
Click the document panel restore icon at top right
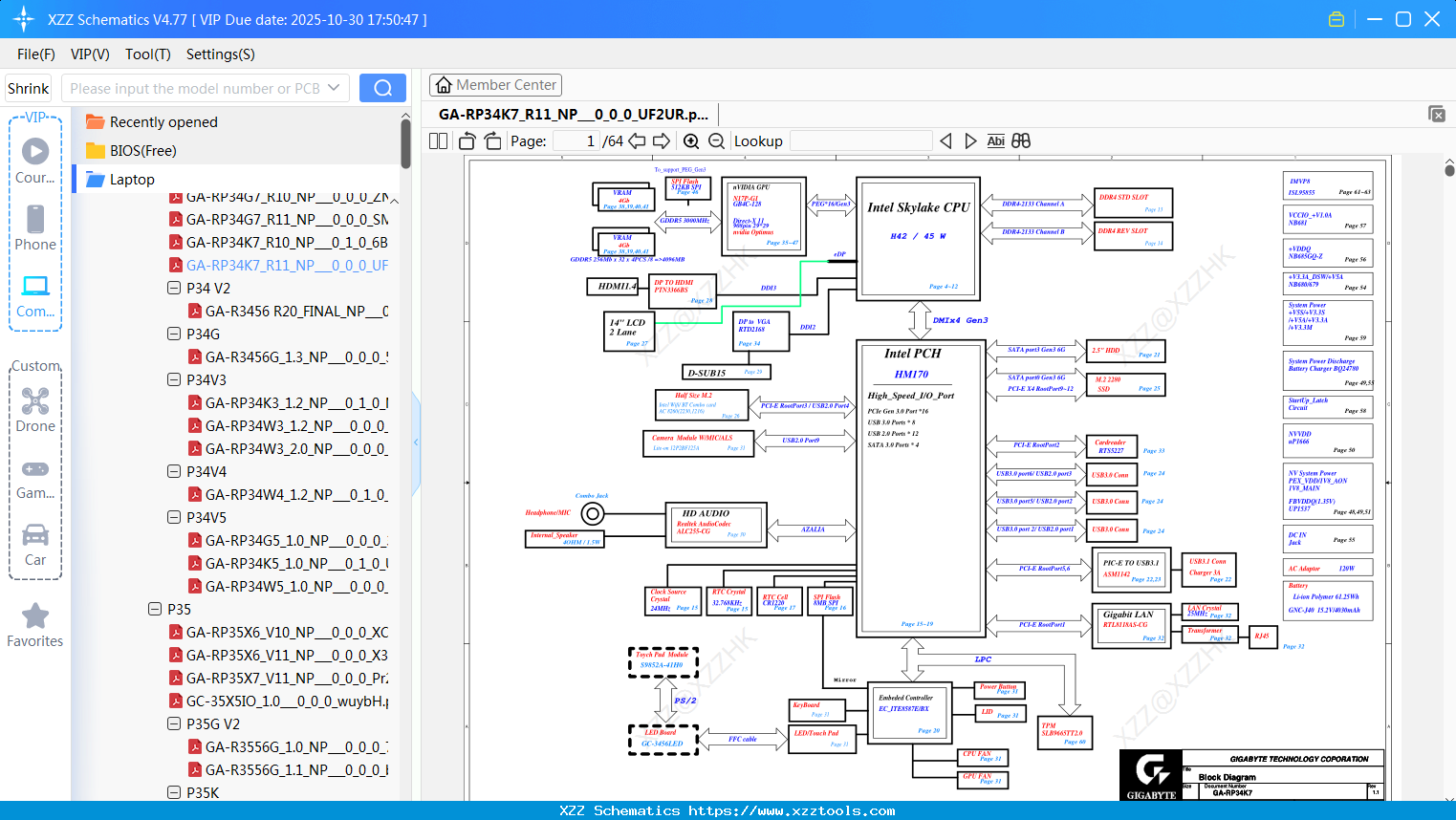(1437, 114)
